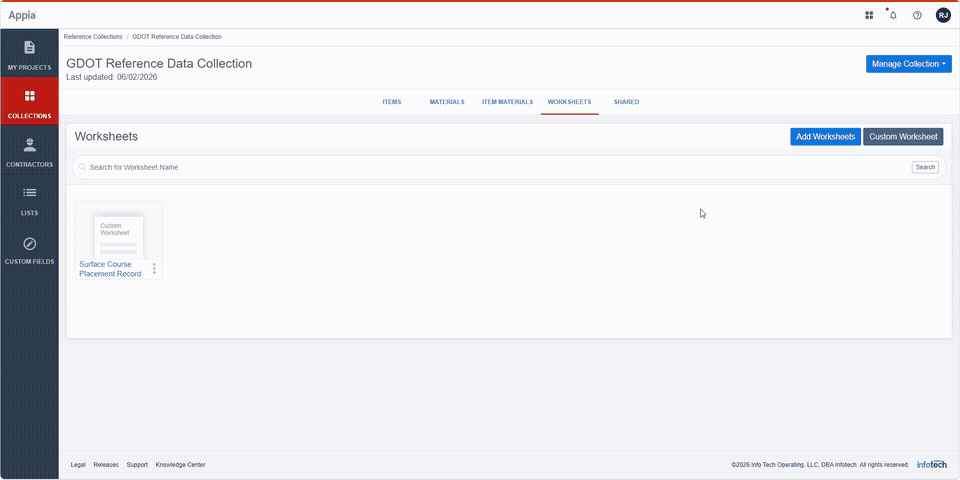Image resolution: width=960 pixels, height=480 pixels.
Task: Switch to the Materials tab
Action: click(447, 102)
